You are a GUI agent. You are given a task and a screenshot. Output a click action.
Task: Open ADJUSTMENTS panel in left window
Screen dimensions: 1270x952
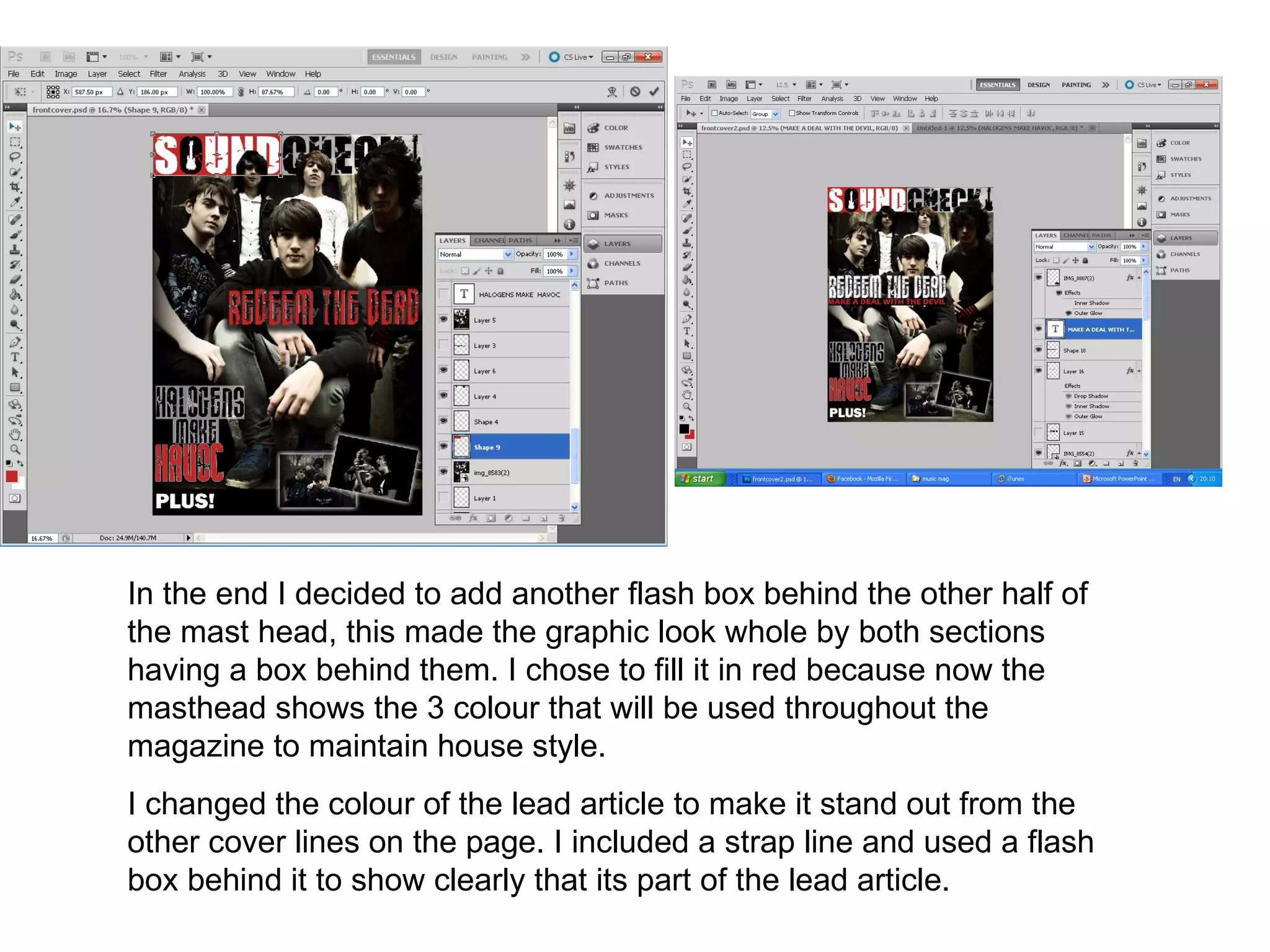(623, 196)
